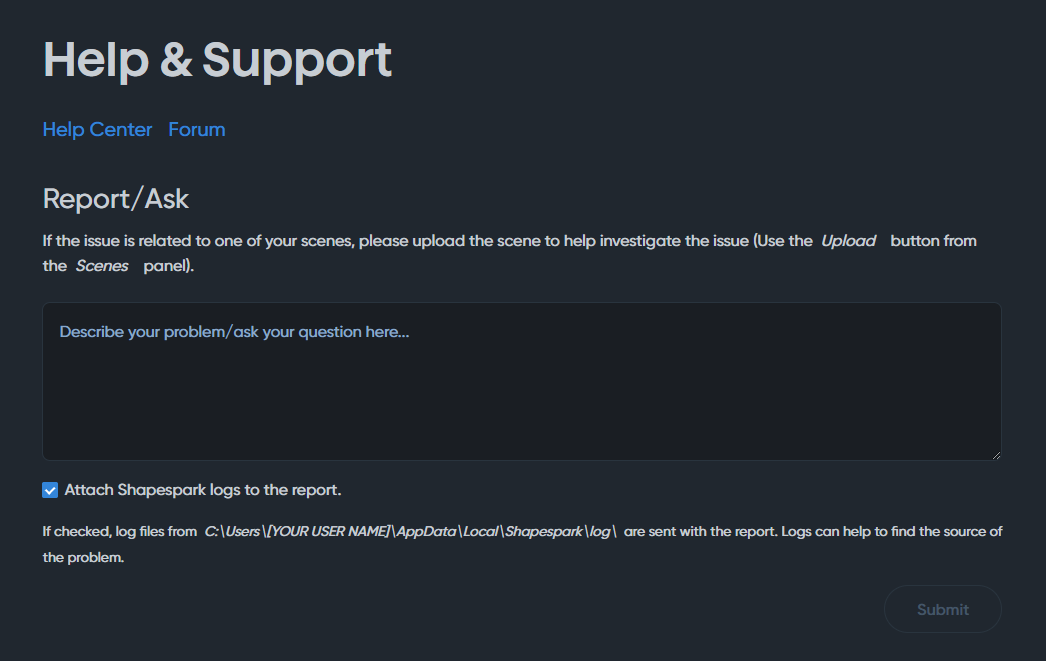Click the 'If checked, log files from' text
Image resolution: width=1046 pixels, height=661 pixels.
[x=119, y=532]
